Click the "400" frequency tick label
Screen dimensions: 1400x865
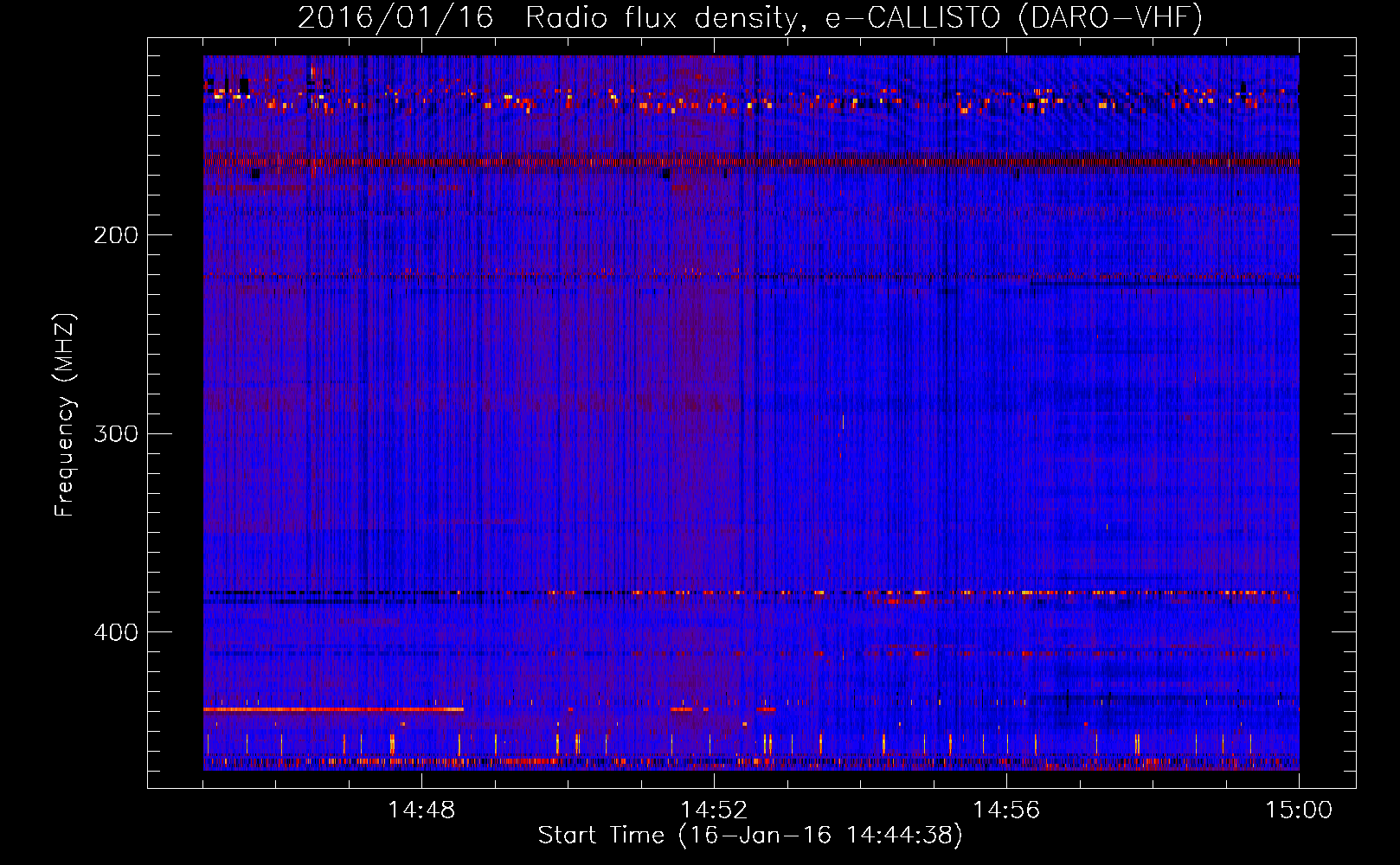[x=116, y=632]
